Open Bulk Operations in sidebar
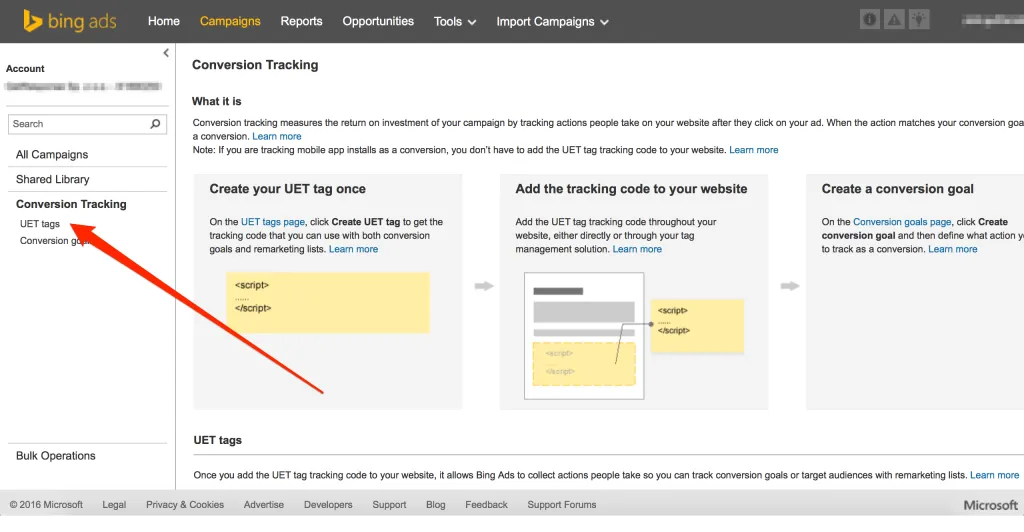The image size is (1024, 532). (56, 456)
